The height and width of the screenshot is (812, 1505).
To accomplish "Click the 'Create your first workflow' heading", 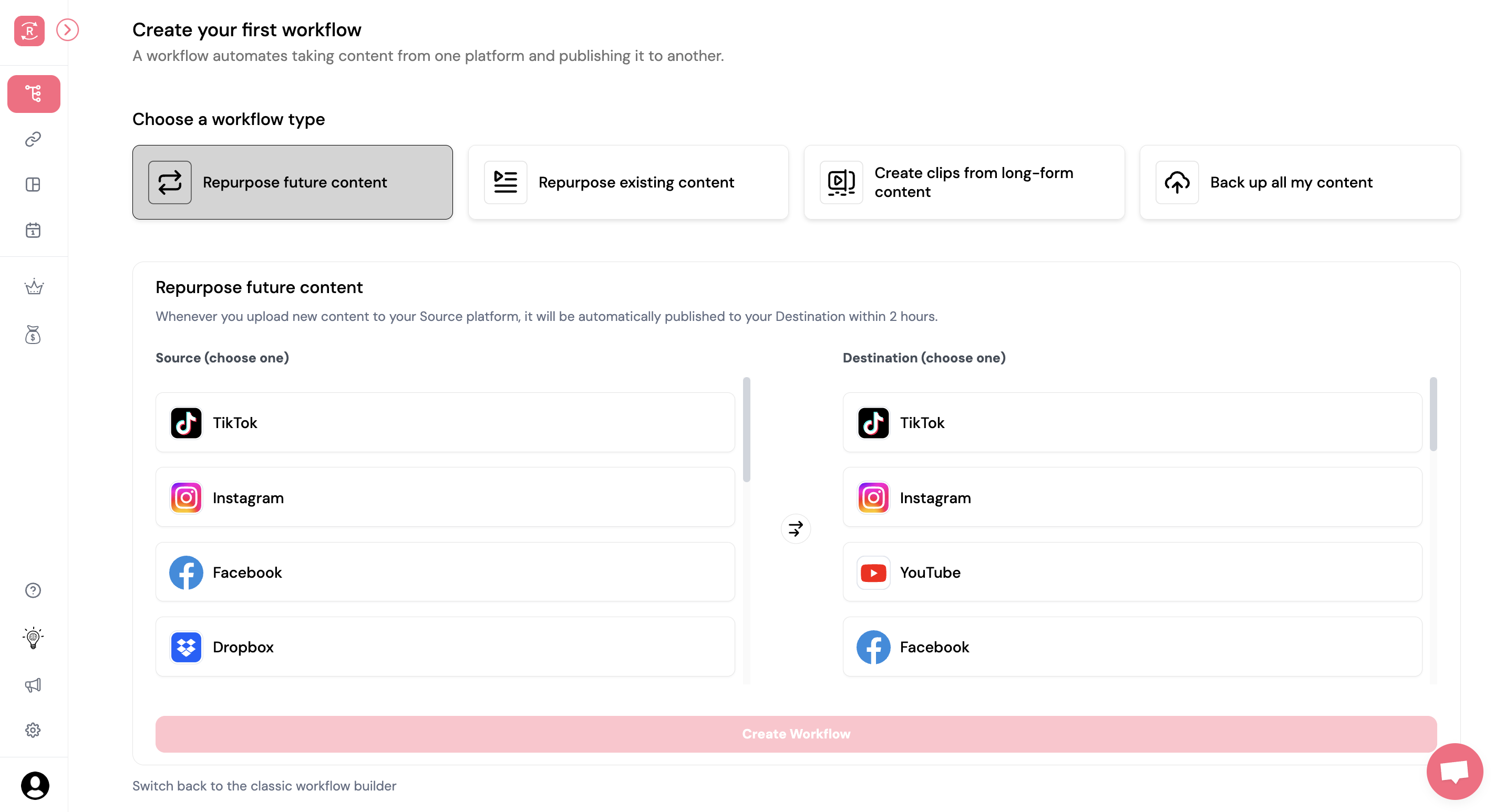I will point(246,30).
